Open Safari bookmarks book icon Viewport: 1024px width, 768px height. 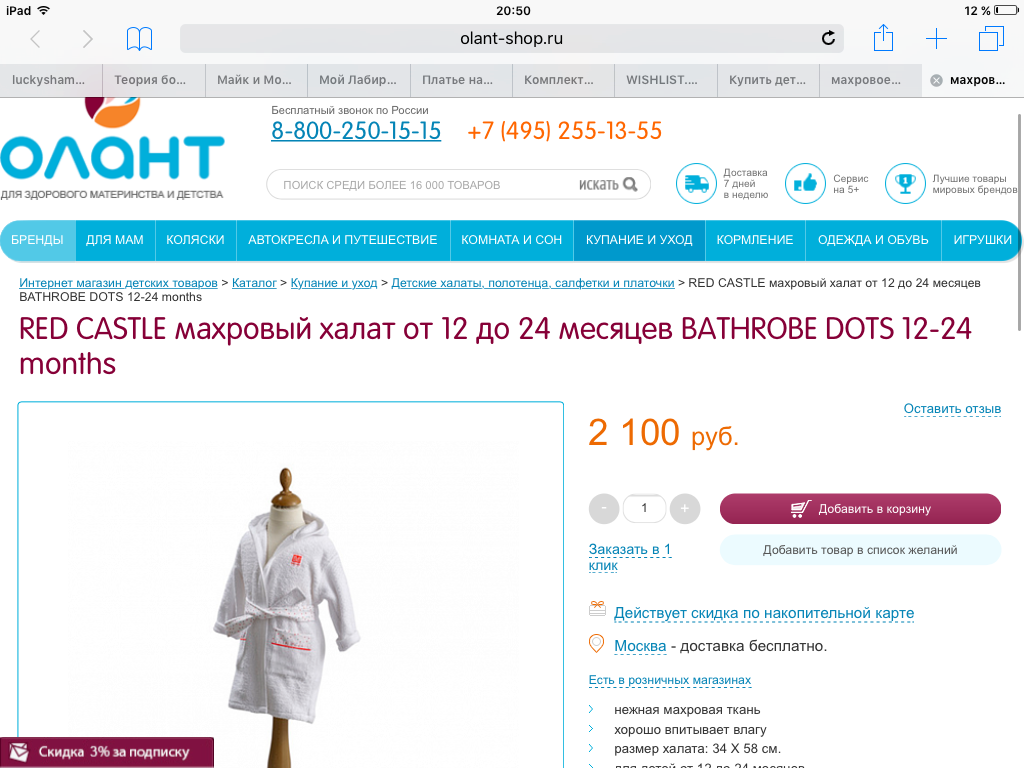(139, 39)
